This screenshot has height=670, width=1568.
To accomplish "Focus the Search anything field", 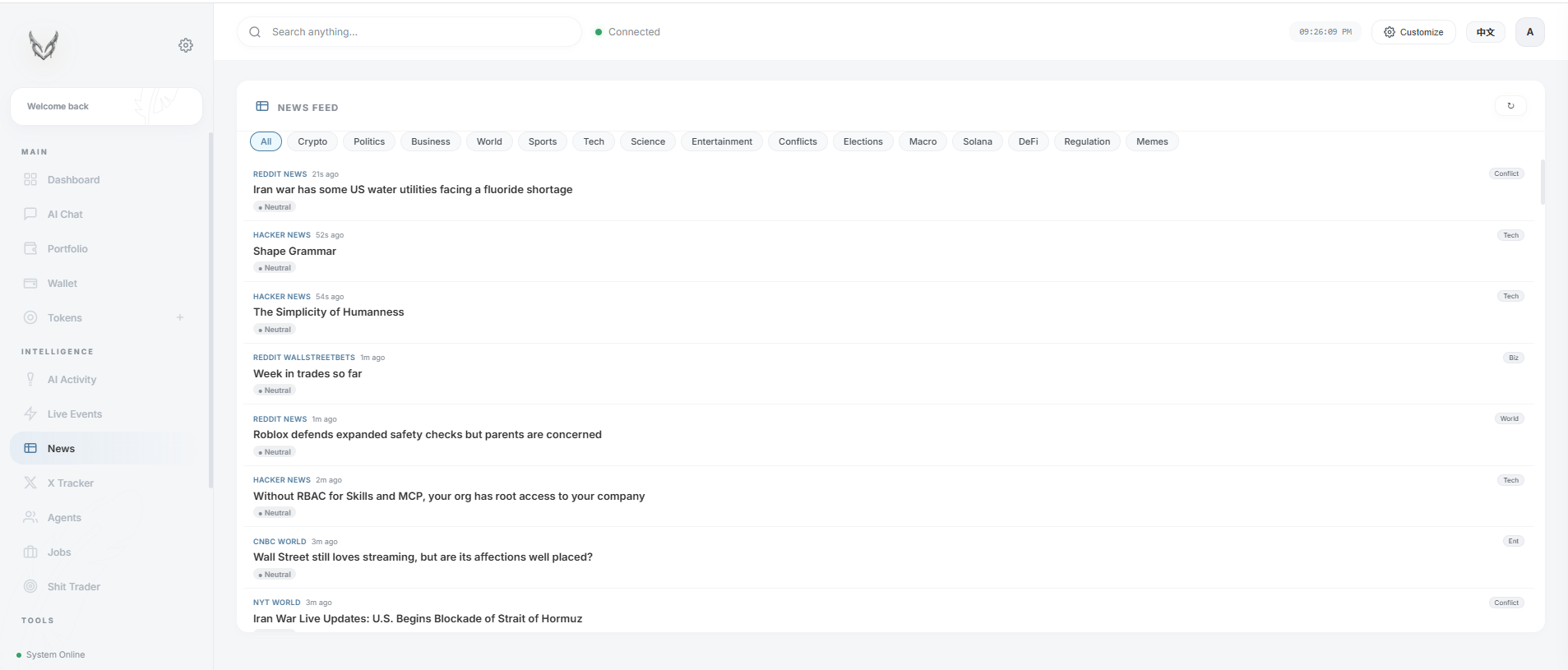I will pyautogui.click(x=409, y=32).
